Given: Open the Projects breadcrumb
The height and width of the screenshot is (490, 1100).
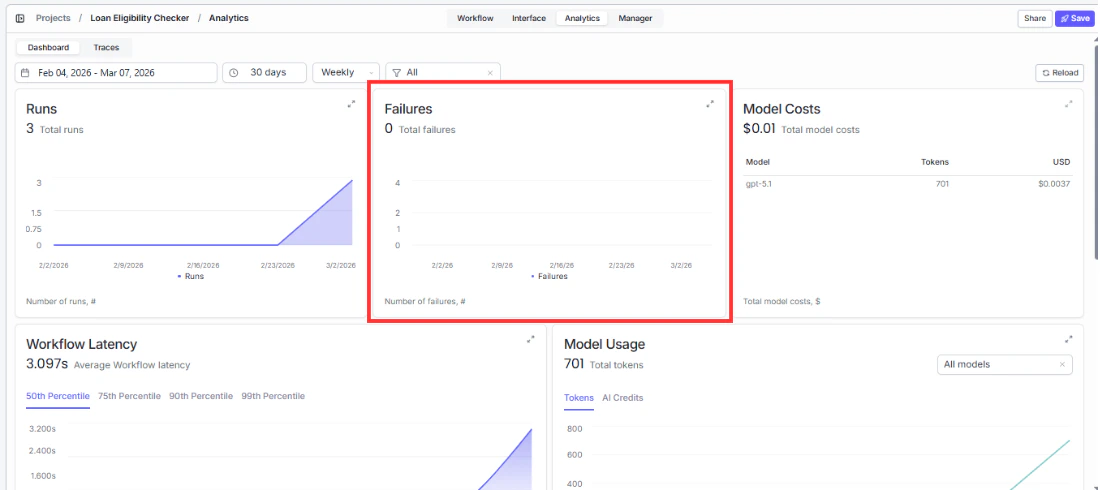Looking at the screenshot, I should click(x=53, y=18).
